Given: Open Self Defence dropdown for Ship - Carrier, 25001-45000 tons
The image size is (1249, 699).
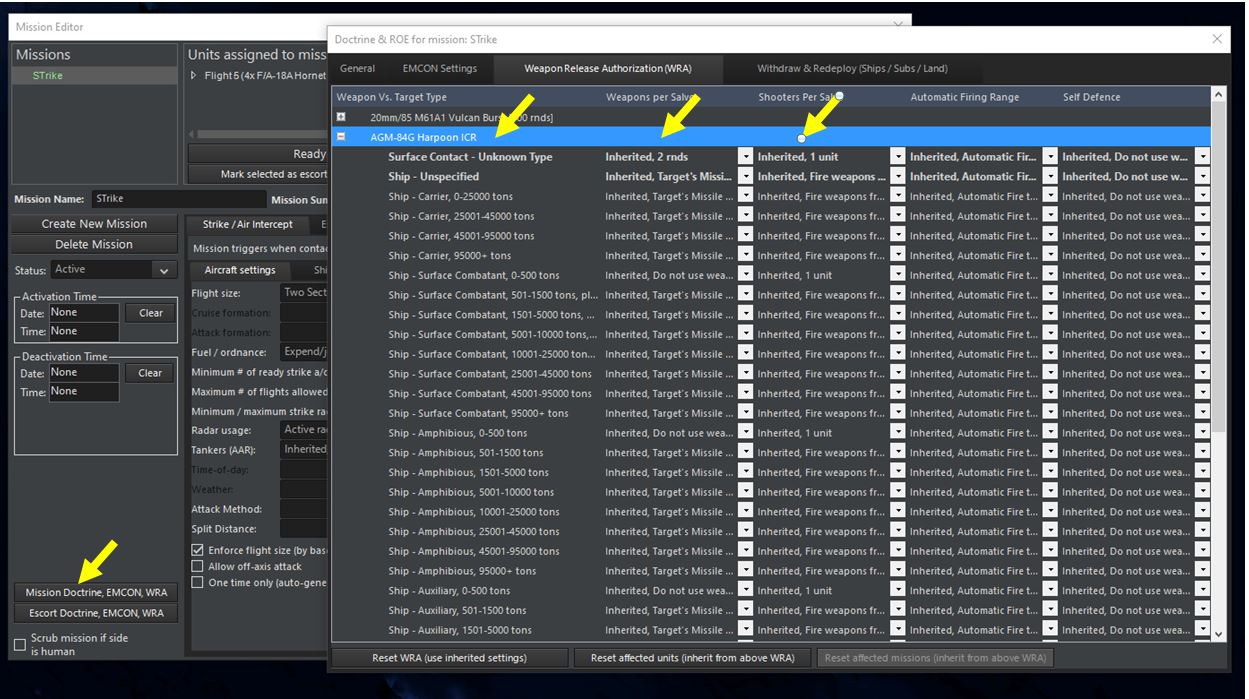Looking at the screenshot, I should pos(1202,216).
